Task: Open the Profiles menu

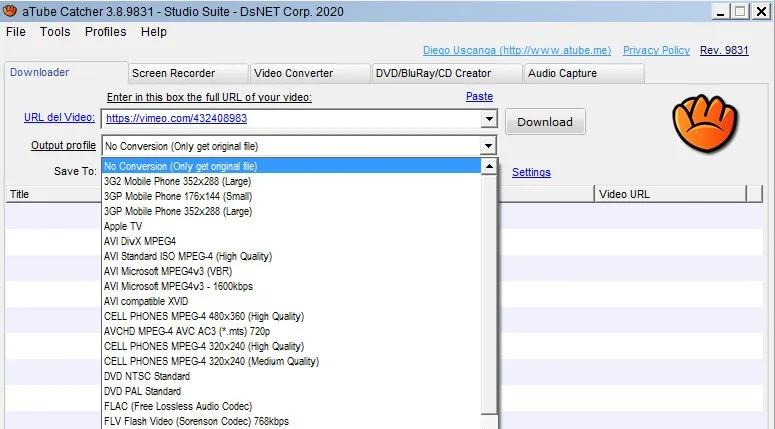Action: coord(105,32)
